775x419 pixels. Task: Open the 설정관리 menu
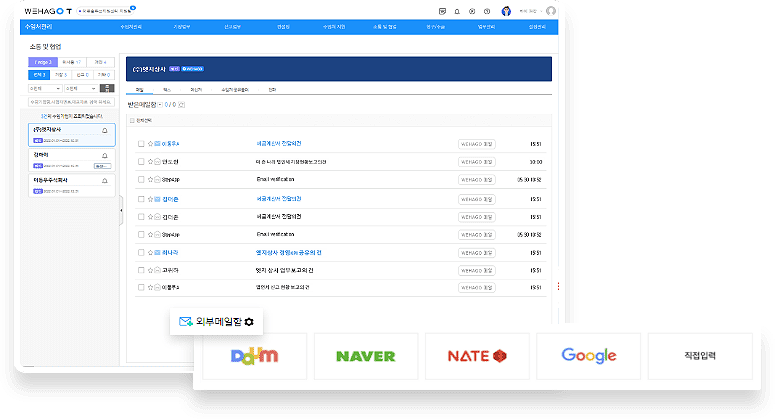pos(537,27)
